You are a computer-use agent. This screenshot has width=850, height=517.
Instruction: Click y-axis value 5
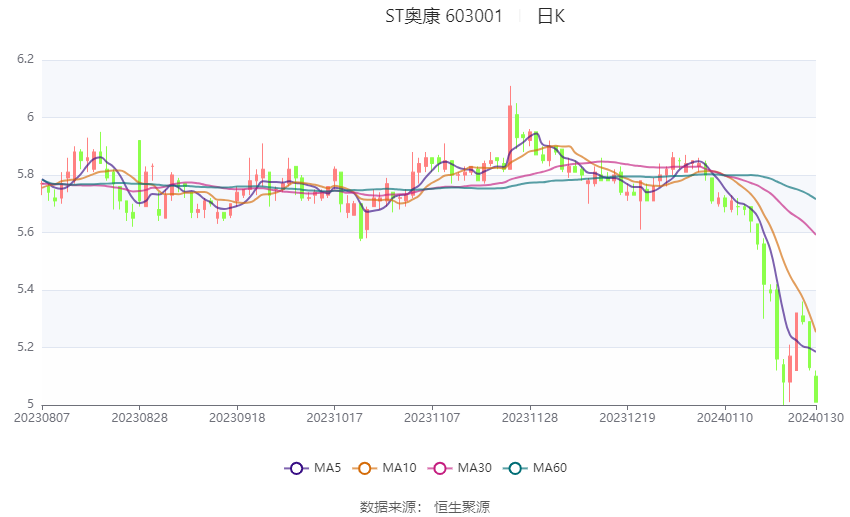tap(30, 404)
